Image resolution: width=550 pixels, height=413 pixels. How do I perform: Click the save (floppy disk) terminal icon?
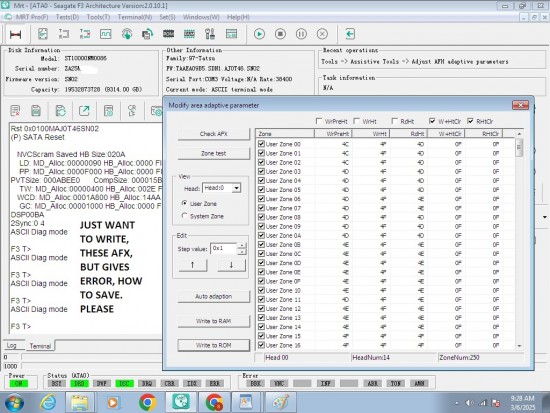click(36, 111)
